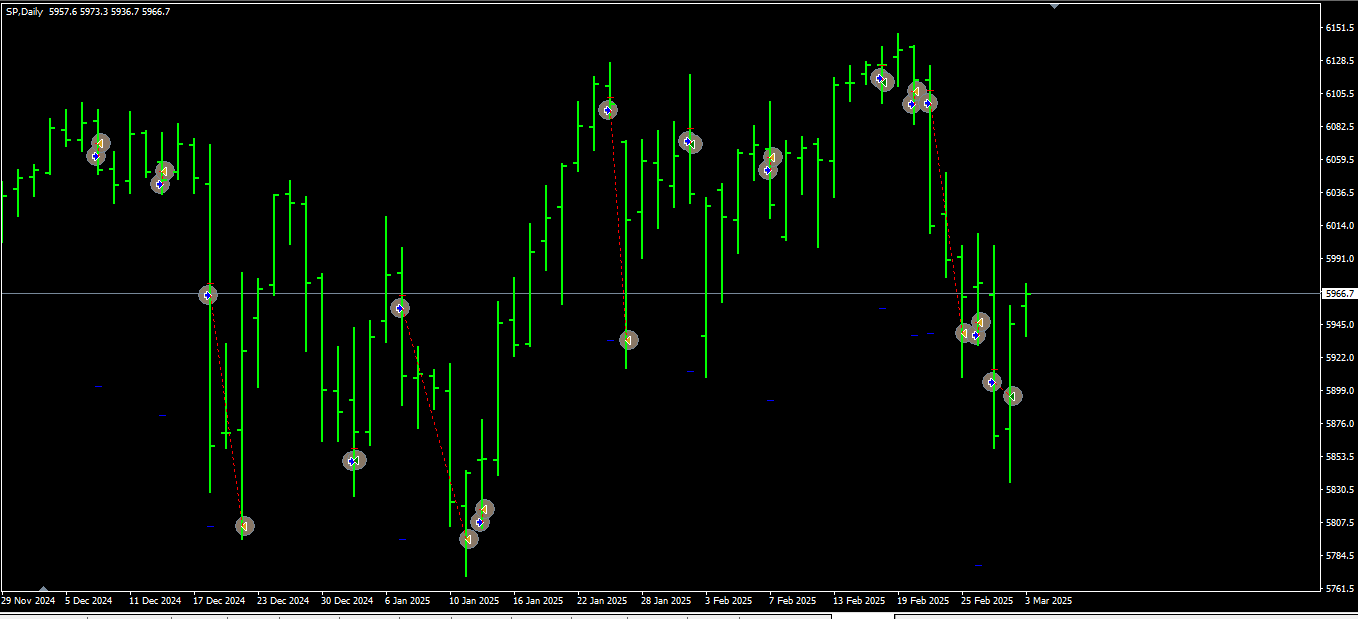Click the 3 Mar 2025 date label
The height and width of the screenshot is (619, 1358).
(1048, 601)
